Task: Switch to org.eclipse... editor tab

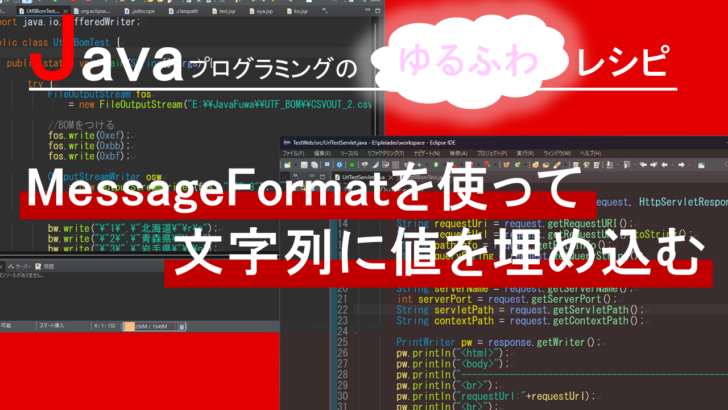Action: point(93,11)
